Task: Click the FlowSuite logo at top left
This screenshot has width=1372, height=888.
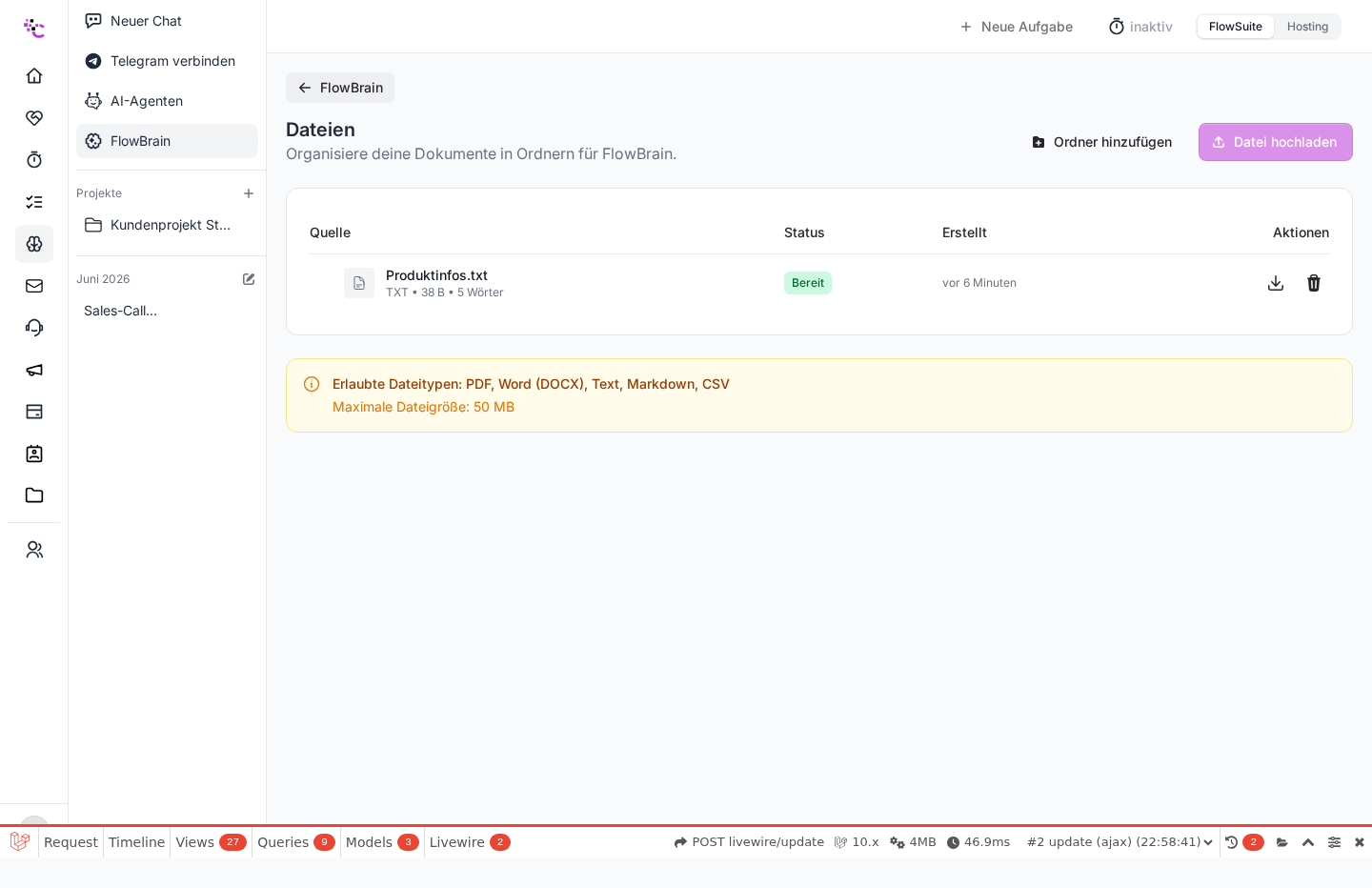Action: [x=34, y=28]
